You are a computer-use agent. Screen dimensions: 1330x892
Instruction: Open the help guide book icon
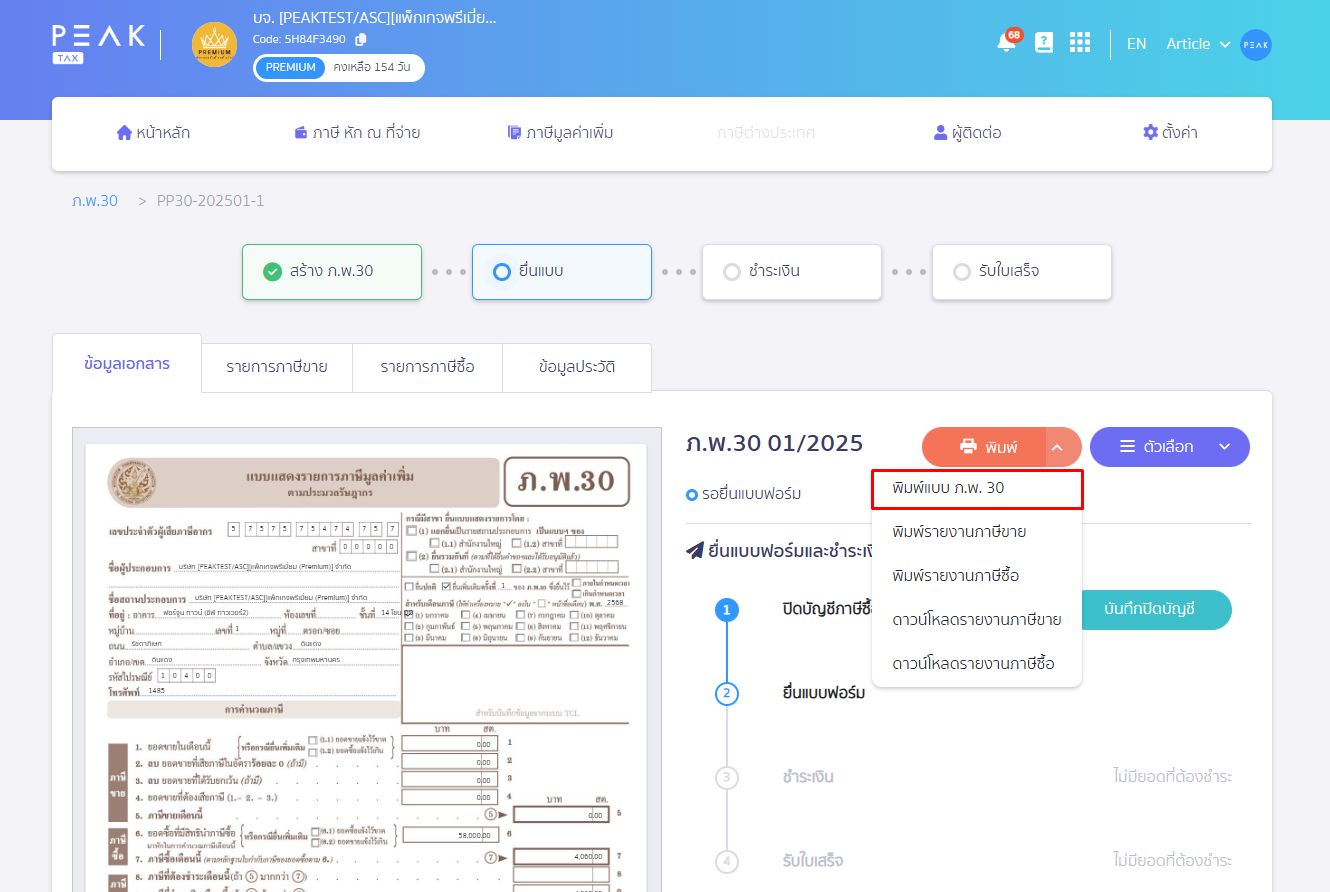tap(1044, 43)
